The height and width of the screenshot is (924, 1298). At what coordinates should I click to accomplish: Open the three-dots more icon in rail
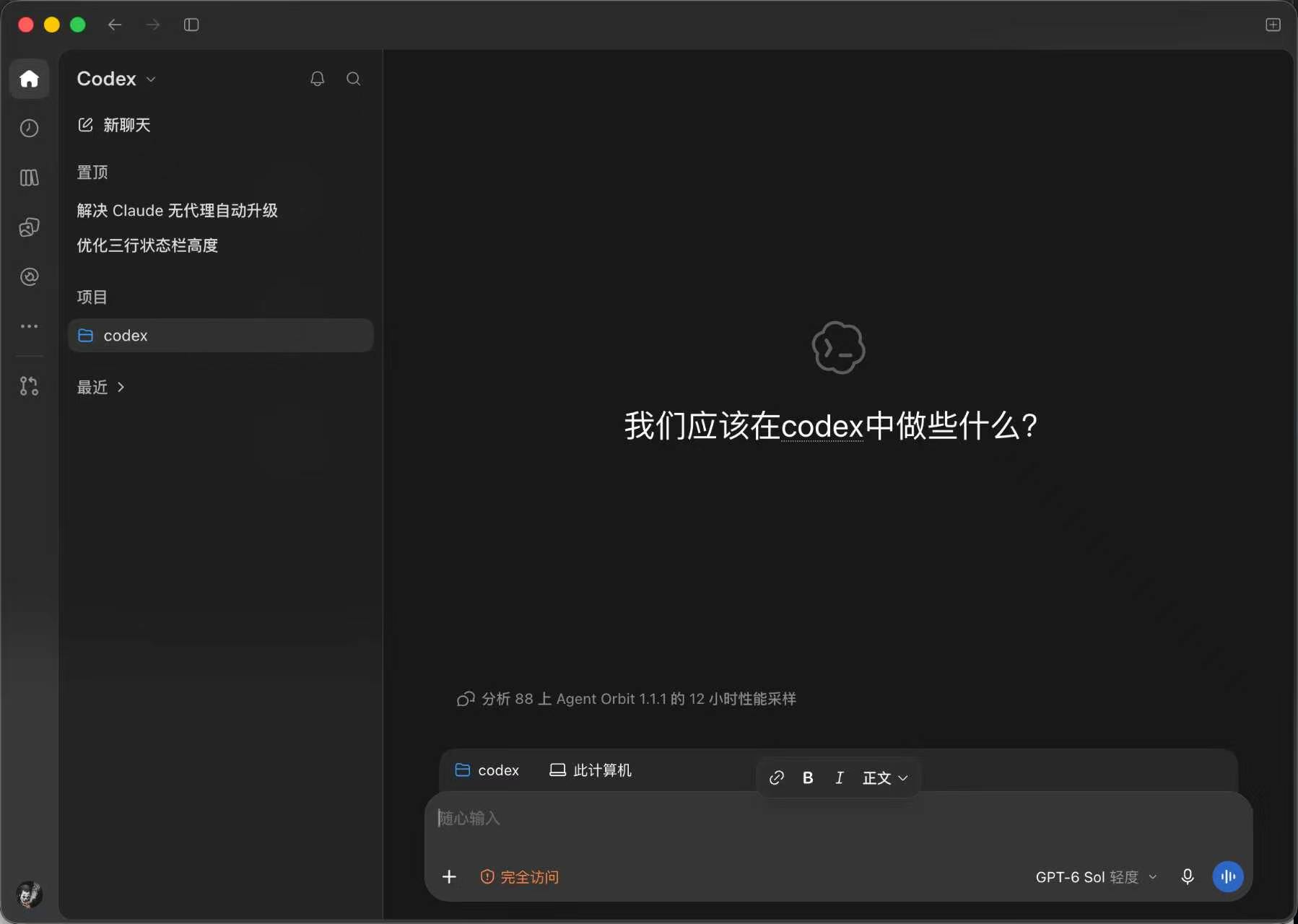point(29,326)
